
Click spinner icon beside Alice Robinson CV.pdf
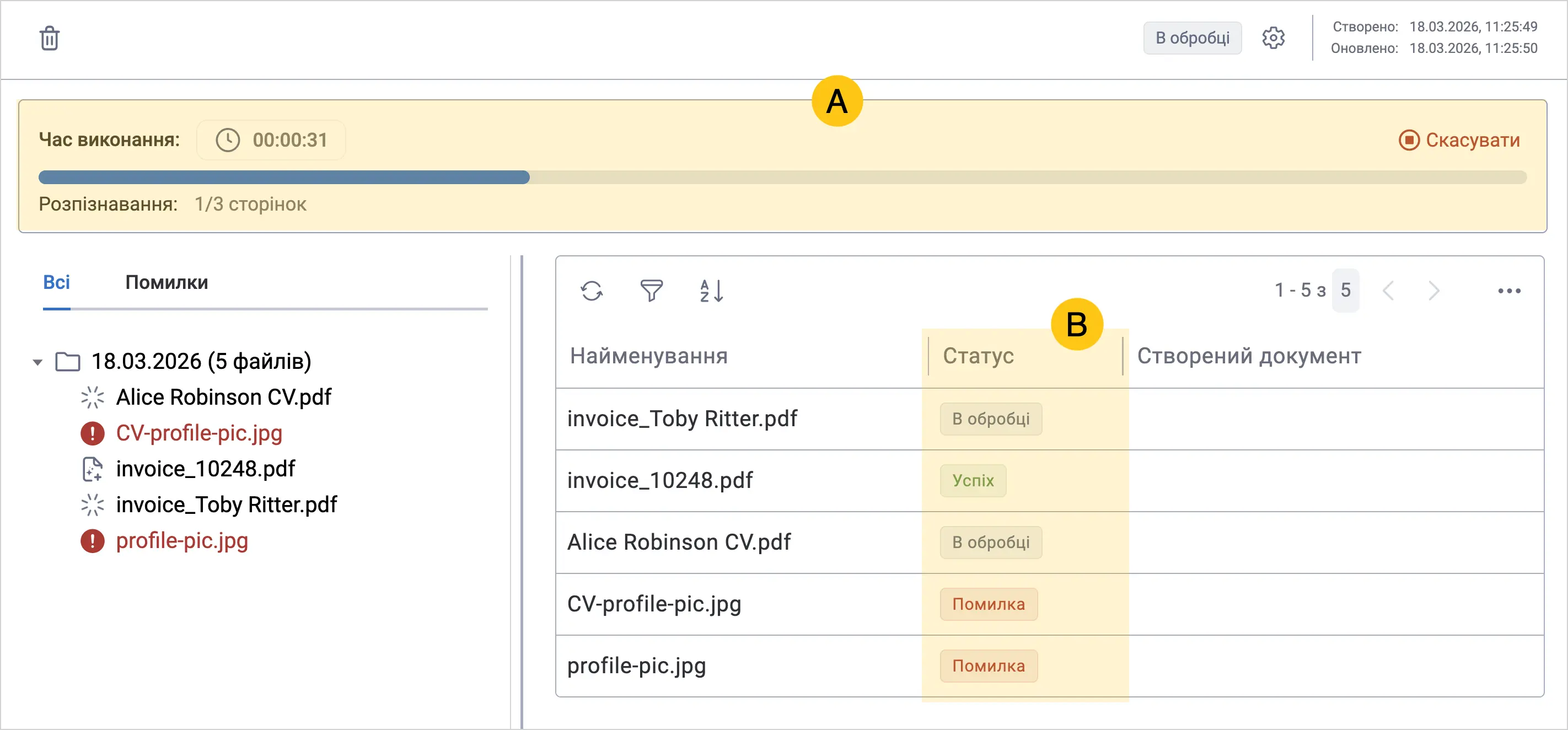click(x=93, y=397)
